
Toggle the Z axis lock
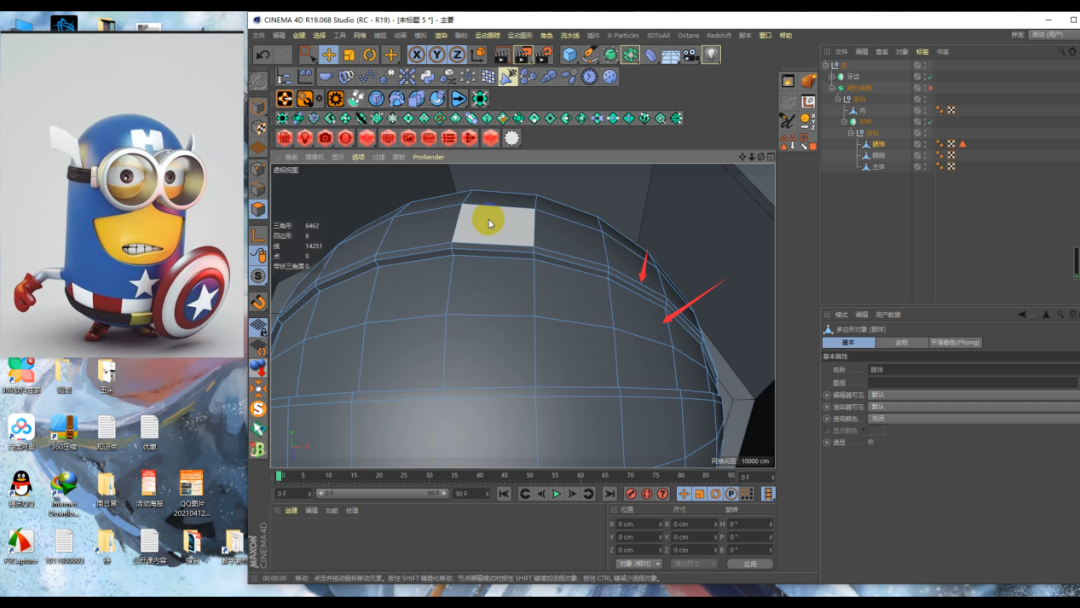pyautogui.click(x=457, y=54)
